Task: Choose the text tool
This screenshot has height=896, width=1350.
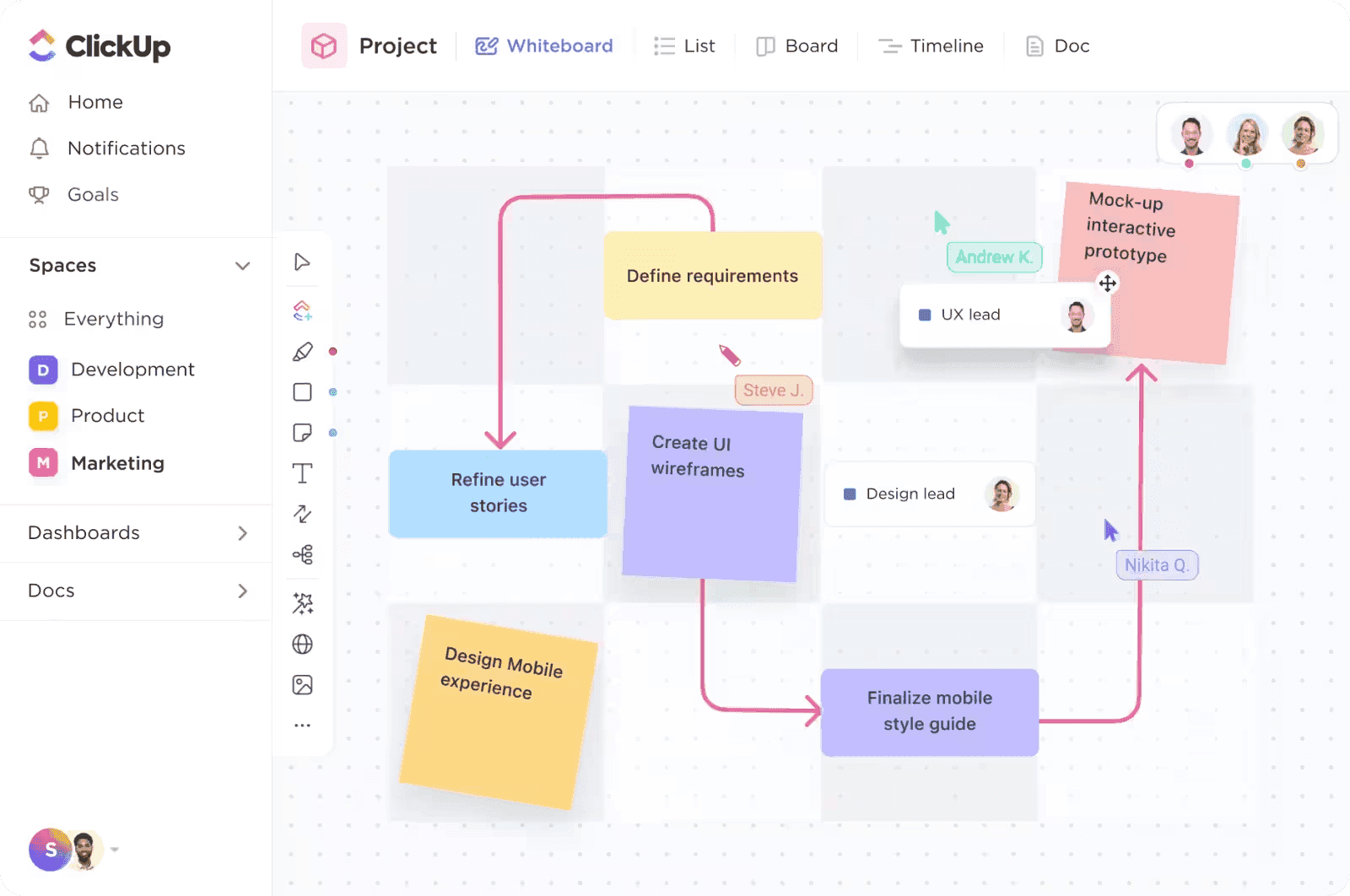Action: 302,473
